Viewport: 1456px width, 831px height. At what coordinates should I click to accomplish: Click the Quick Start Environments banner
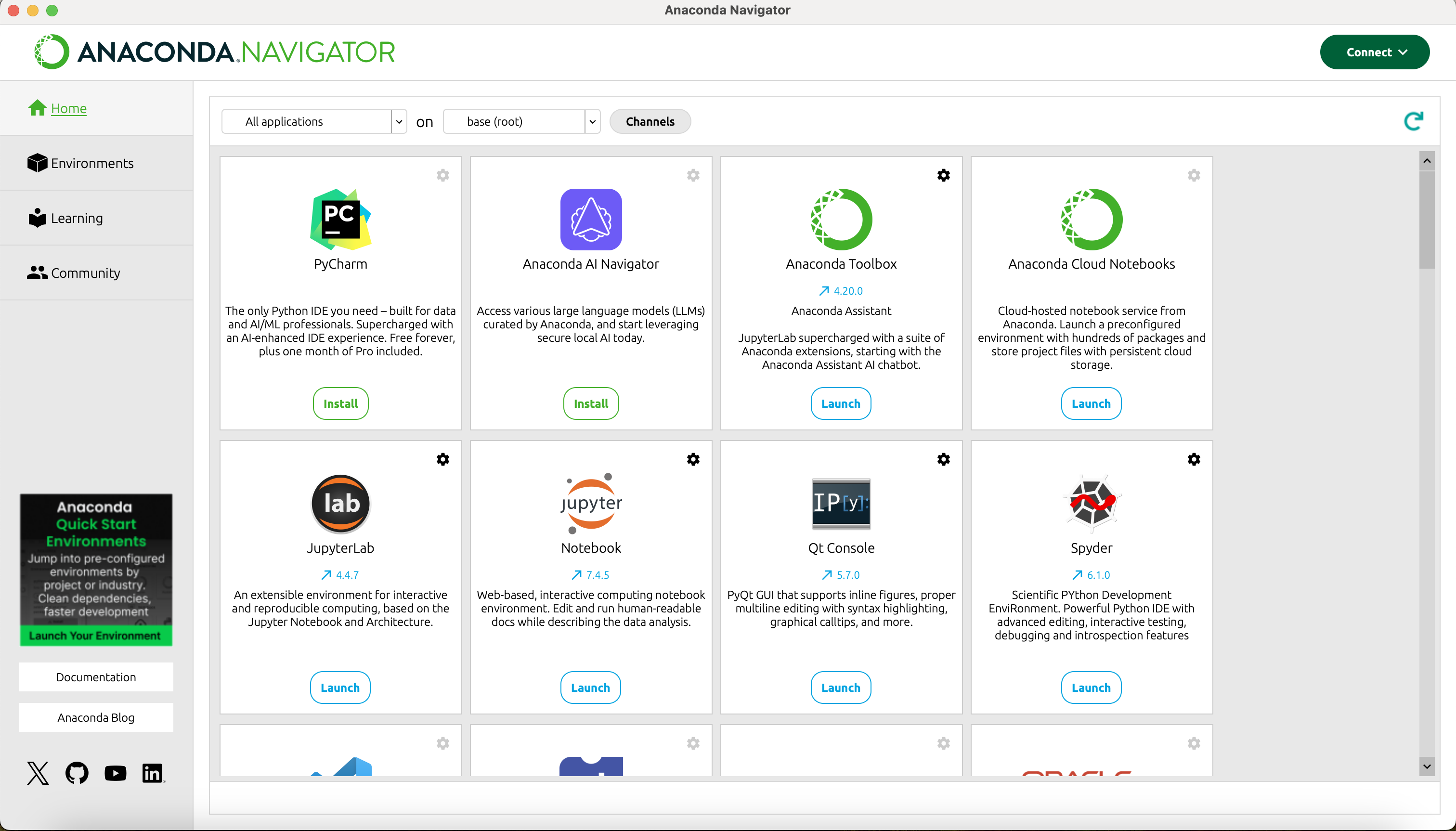[96, 570]
